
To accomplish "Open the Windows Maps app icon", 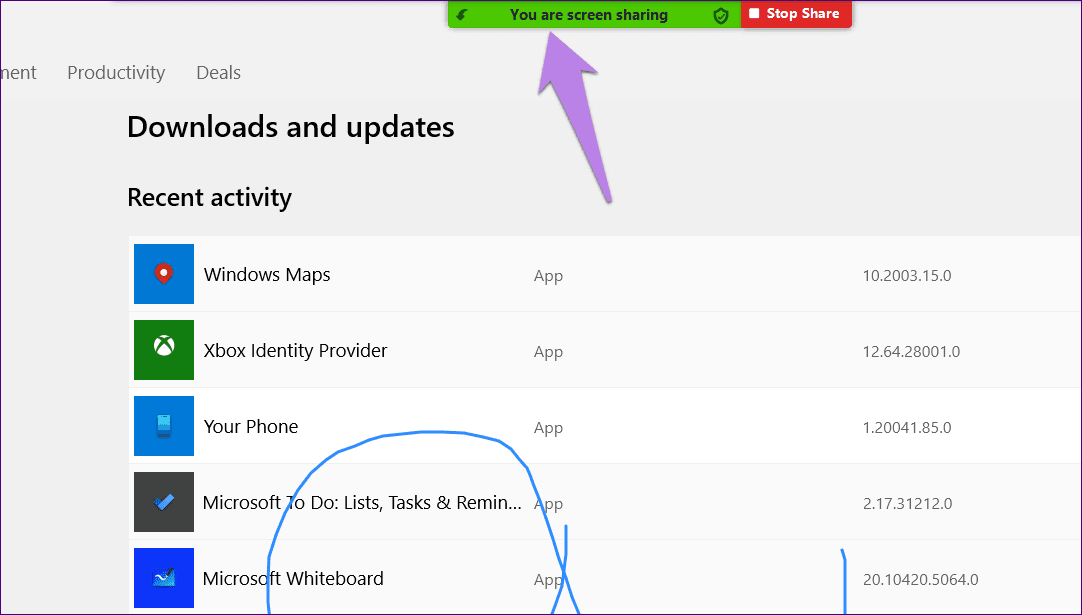I will pos(164,274).
